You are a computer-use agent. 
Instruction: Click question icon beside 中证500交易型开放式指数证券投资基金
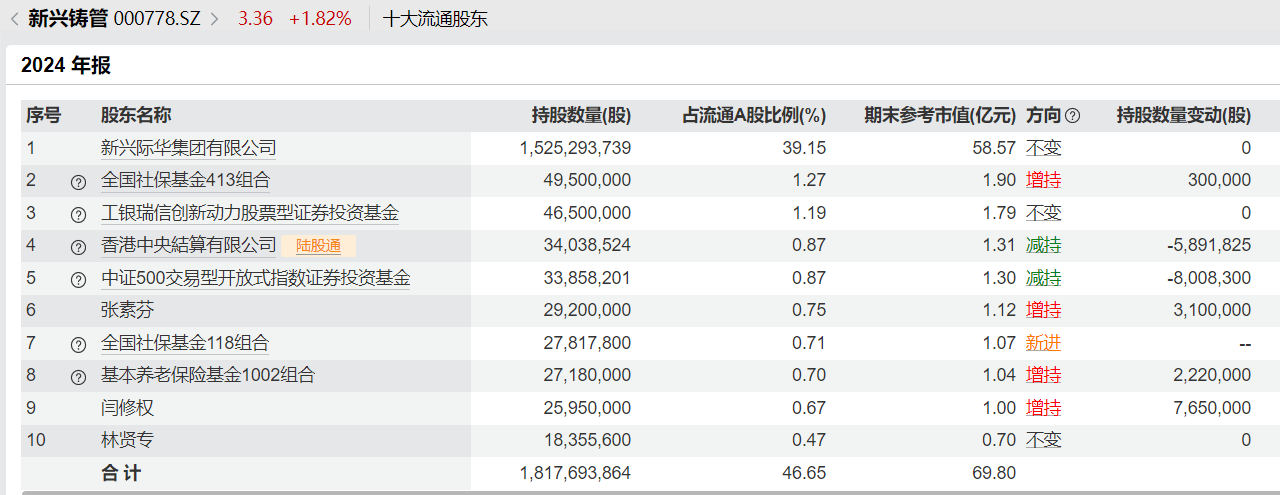tap(78, 279)
